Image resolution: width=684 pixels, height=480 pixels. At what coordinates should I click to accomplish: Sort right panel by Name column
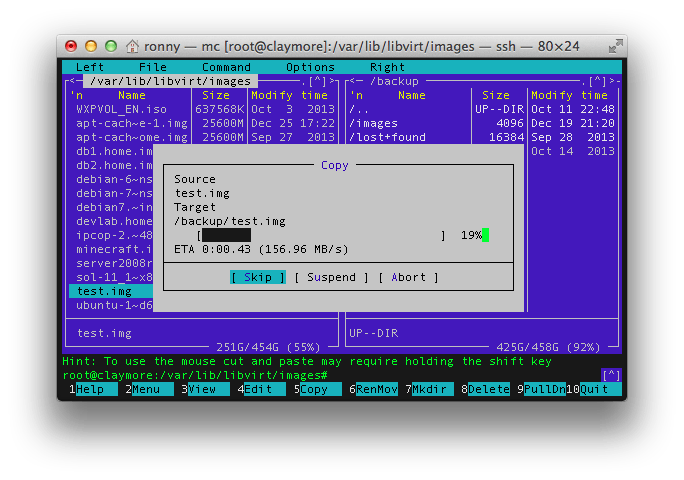point(412,95)
